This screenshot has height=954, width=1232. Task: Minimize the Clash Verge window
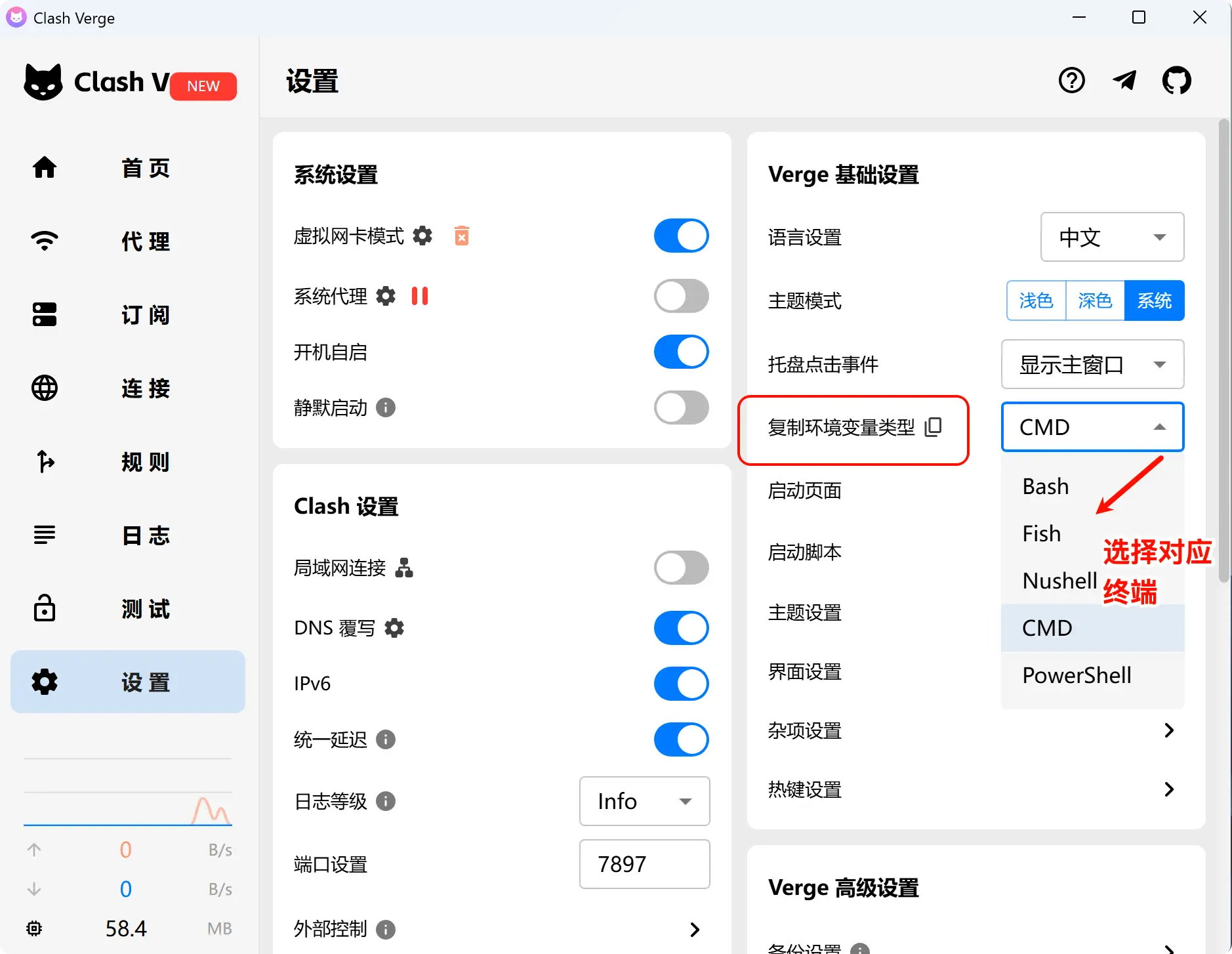(1079, 18)
